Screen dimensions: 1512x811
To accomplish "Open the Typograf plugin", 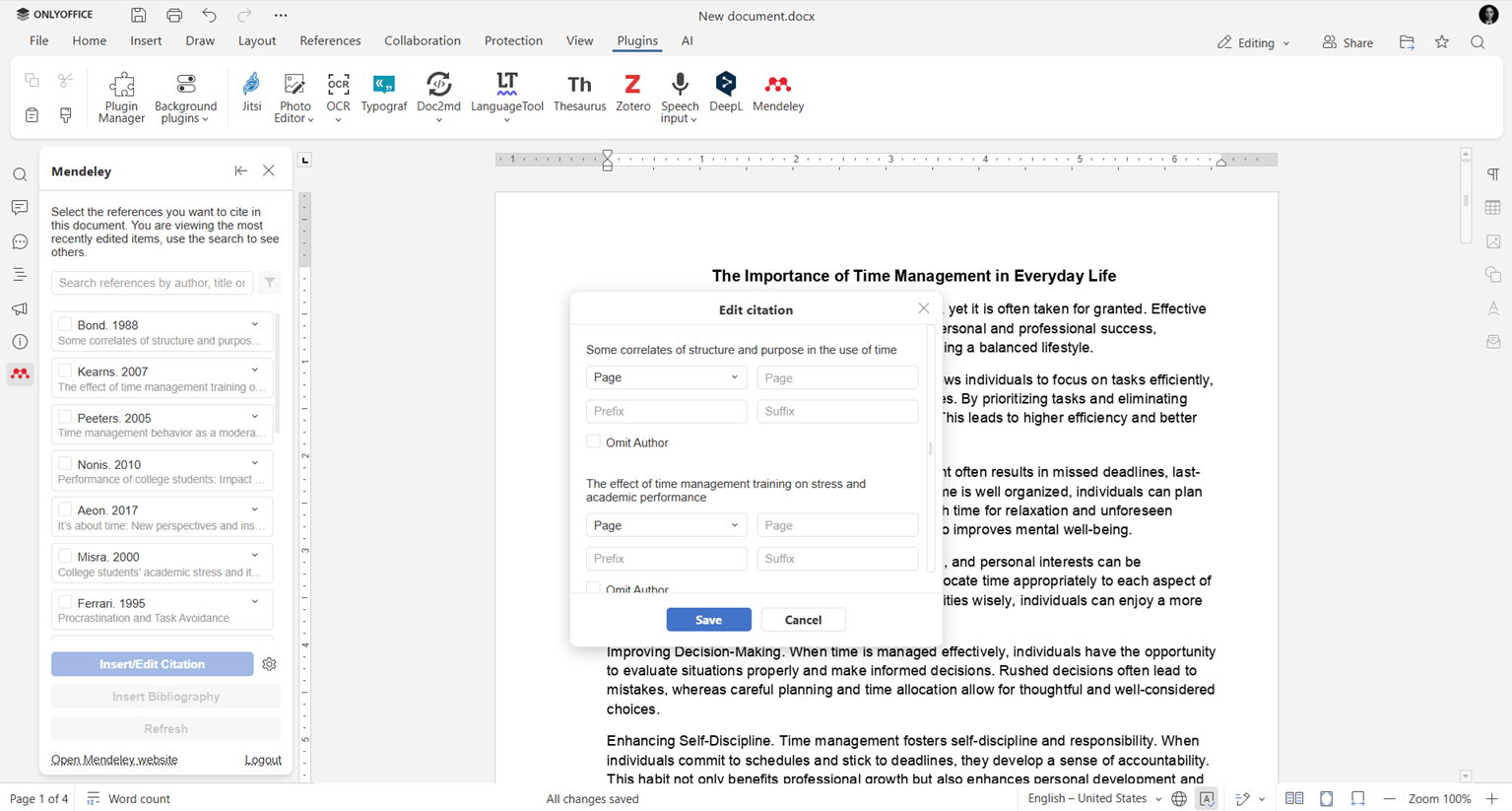I will point(383,93).
